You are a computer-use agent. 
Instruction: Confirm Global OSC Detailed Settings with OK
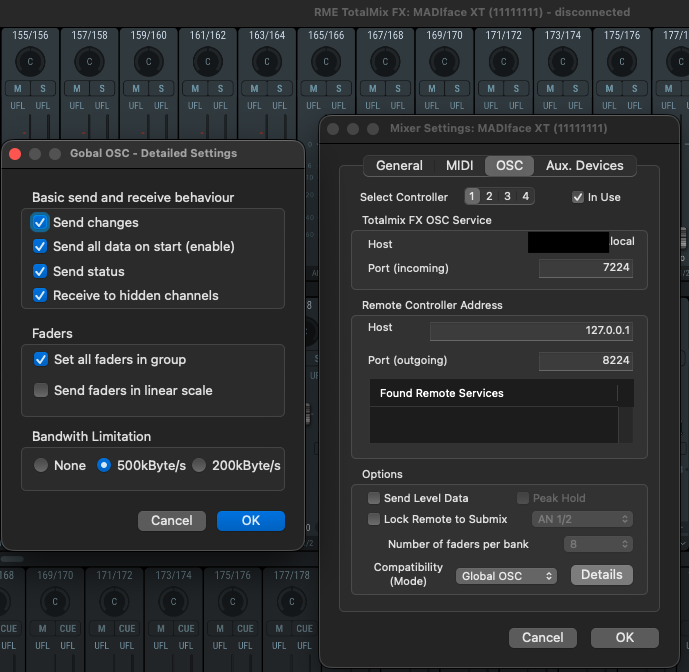pyautogui.click(x=251, y=520)
